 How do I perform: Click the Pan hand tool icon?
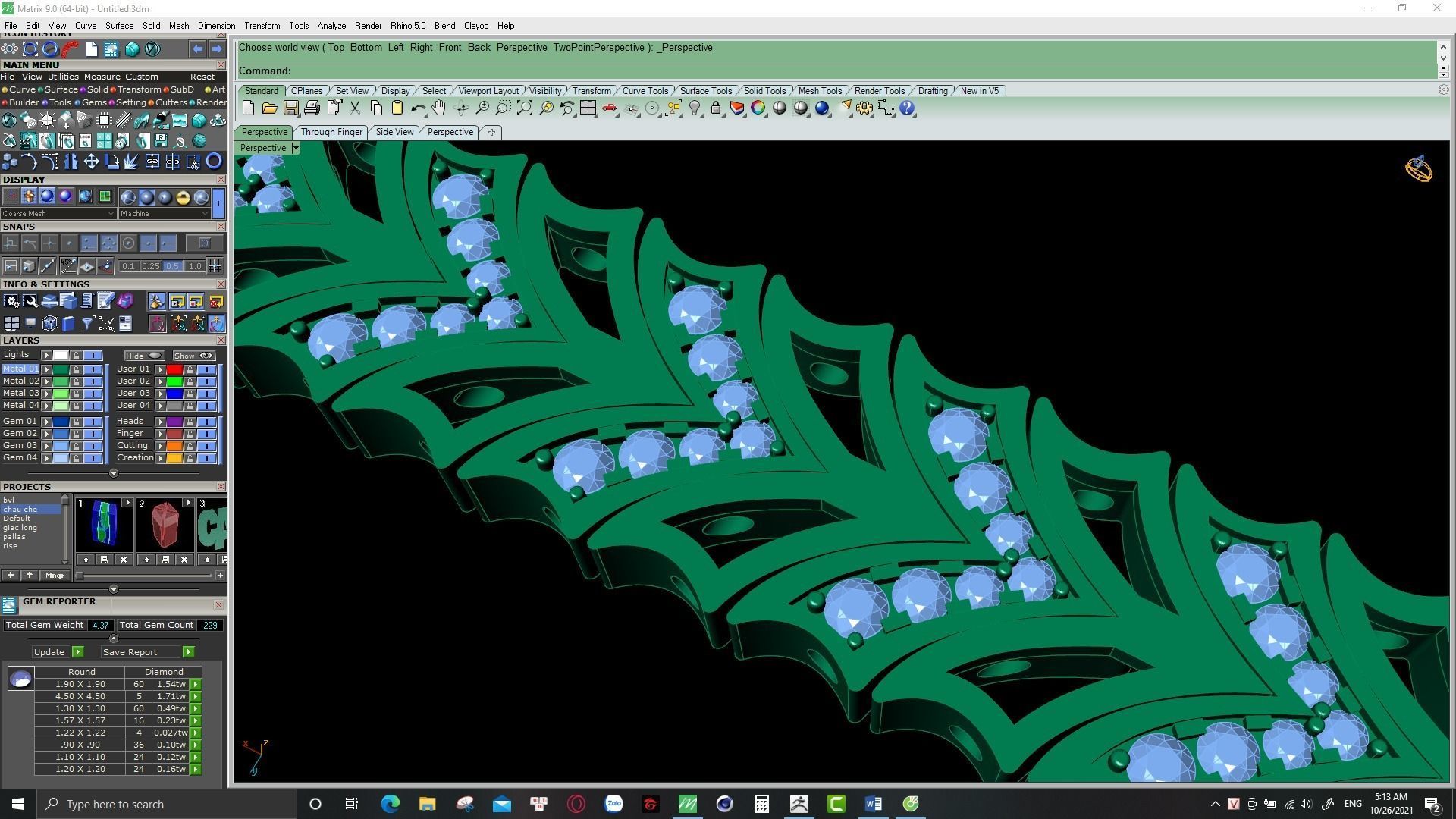pyautogui.click(x=439, y=108)
